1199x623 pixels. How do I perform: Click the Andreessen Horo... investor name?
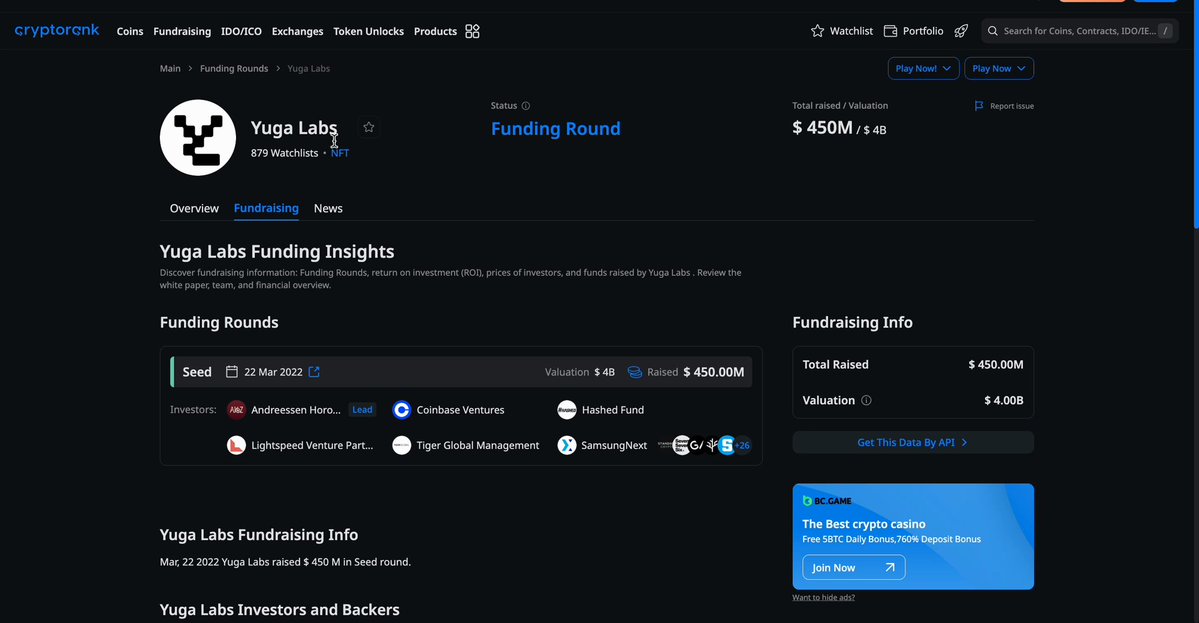[296, 410]
